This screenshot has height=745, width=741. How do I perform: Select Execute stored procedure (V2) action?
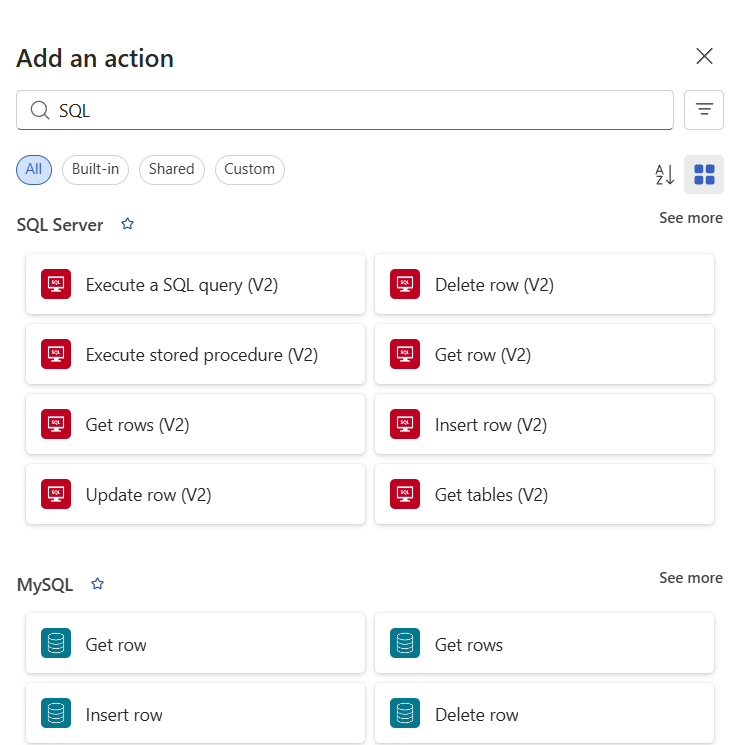pos(195,354)
